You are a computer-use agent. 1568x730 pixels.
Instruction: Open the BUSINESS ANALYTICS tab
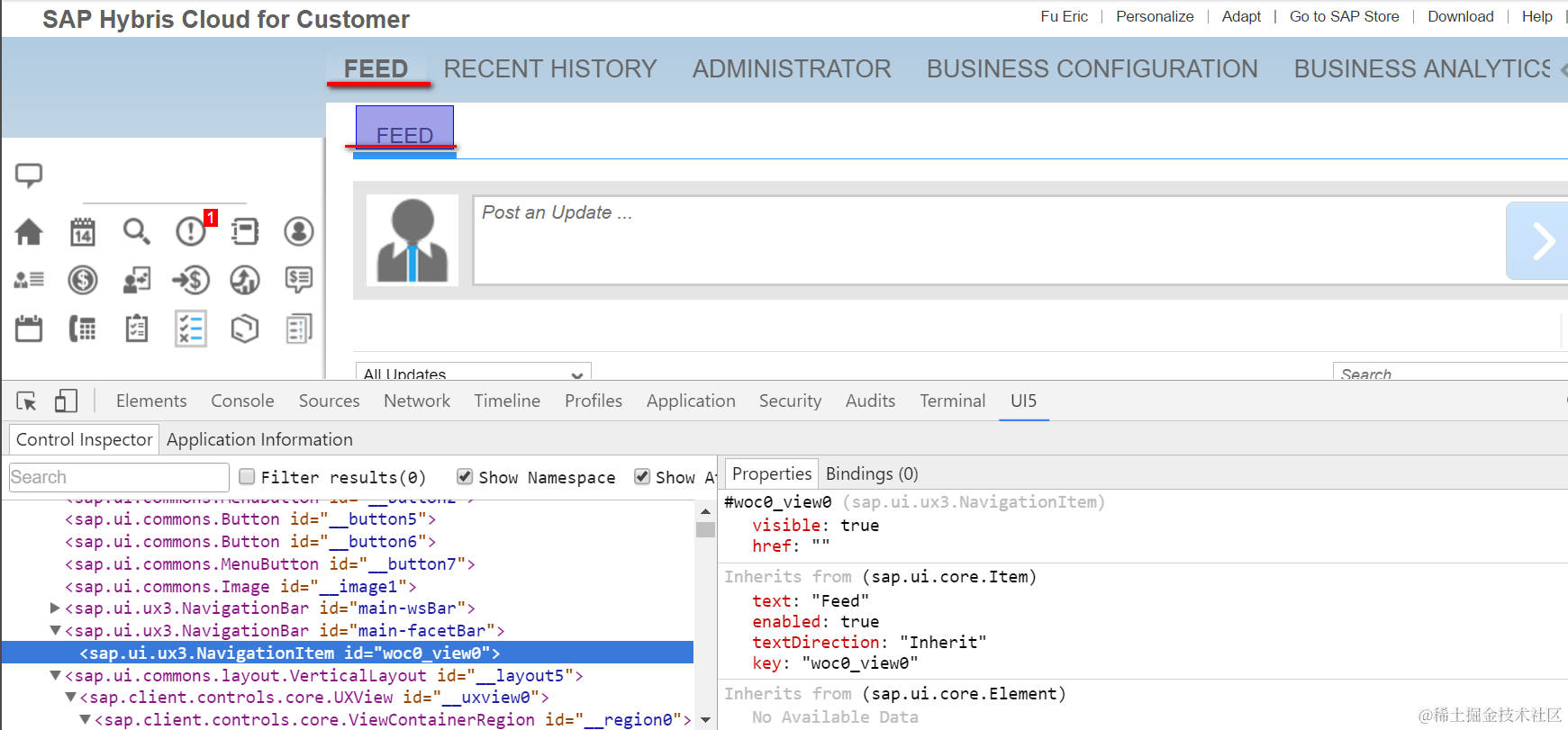click(x=1423, y=68)
